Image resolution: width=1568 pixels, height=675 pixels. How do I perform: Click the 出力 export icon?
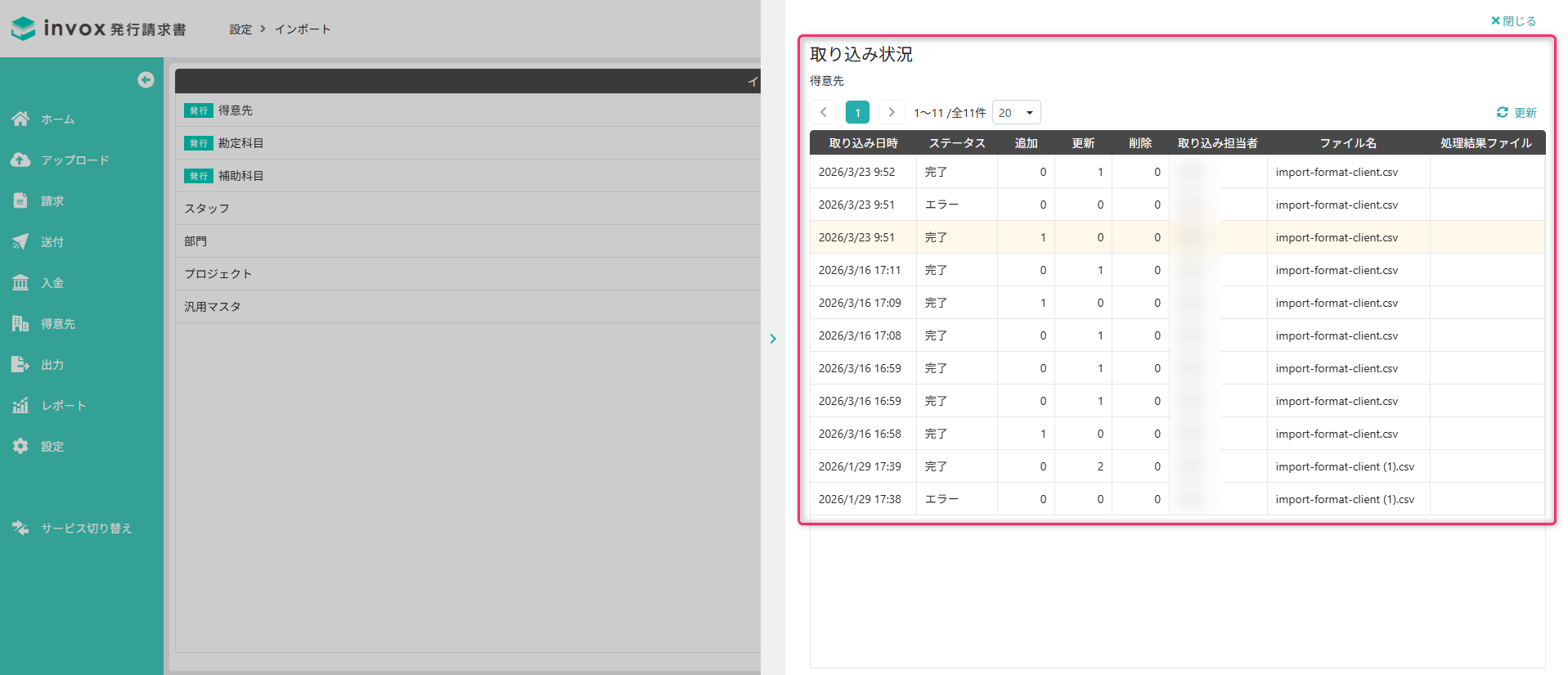20,364
